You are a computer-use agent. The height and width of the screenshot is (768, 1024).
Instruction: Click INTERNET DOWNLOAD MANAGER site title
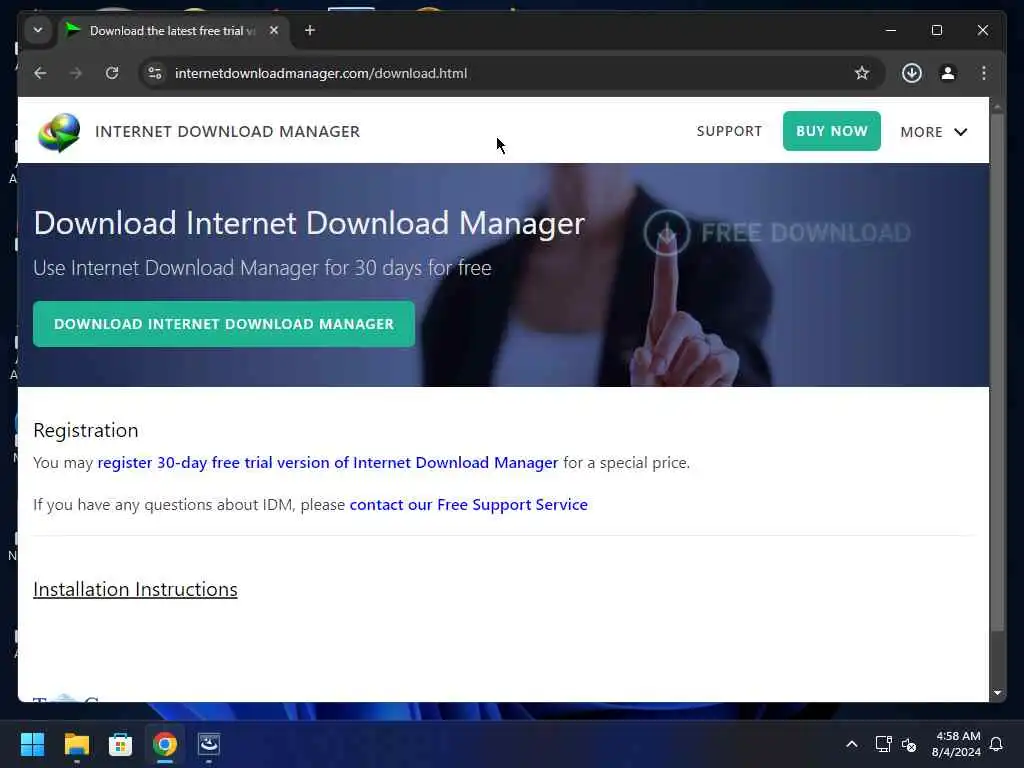click(227, 131)
